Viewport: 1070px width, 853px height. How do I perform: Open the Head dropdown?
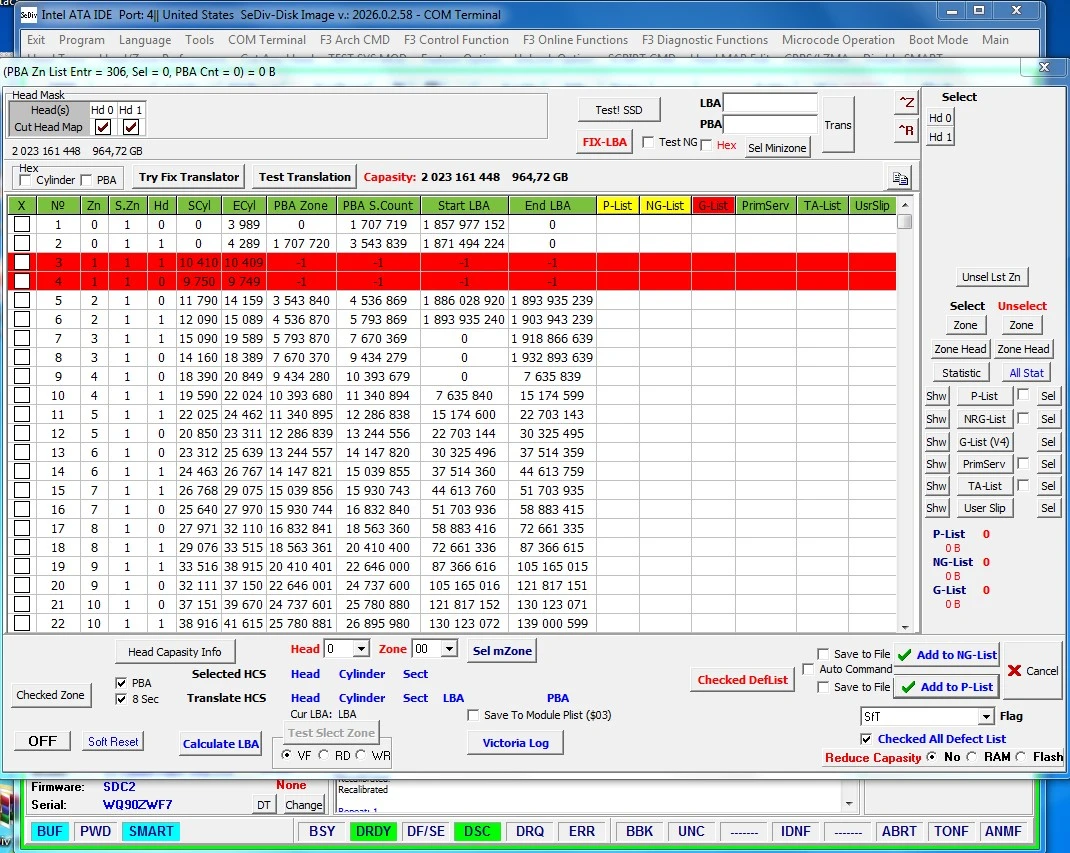coord(361,649)
